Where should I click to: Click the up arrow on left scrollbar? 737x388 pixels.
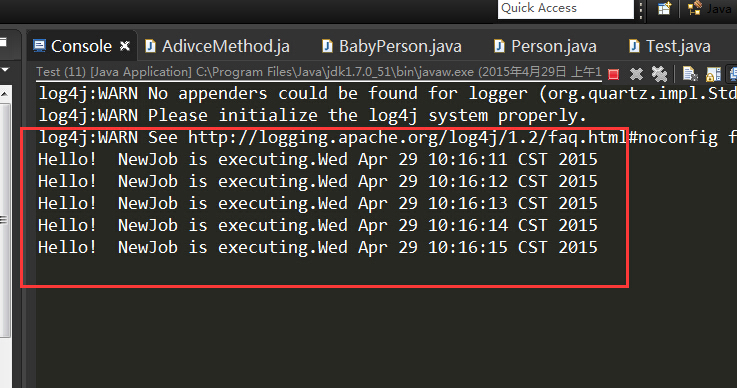(x=4, y=94)
